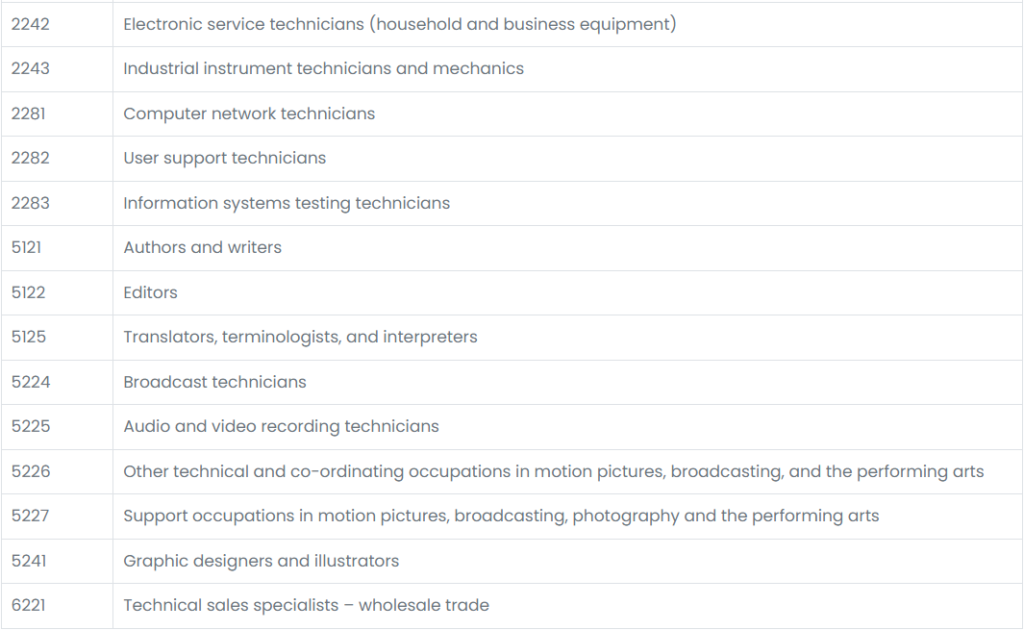Click Electronic service technicians row text
Viewport: 1024px width, 630px height.
[400, 24]
